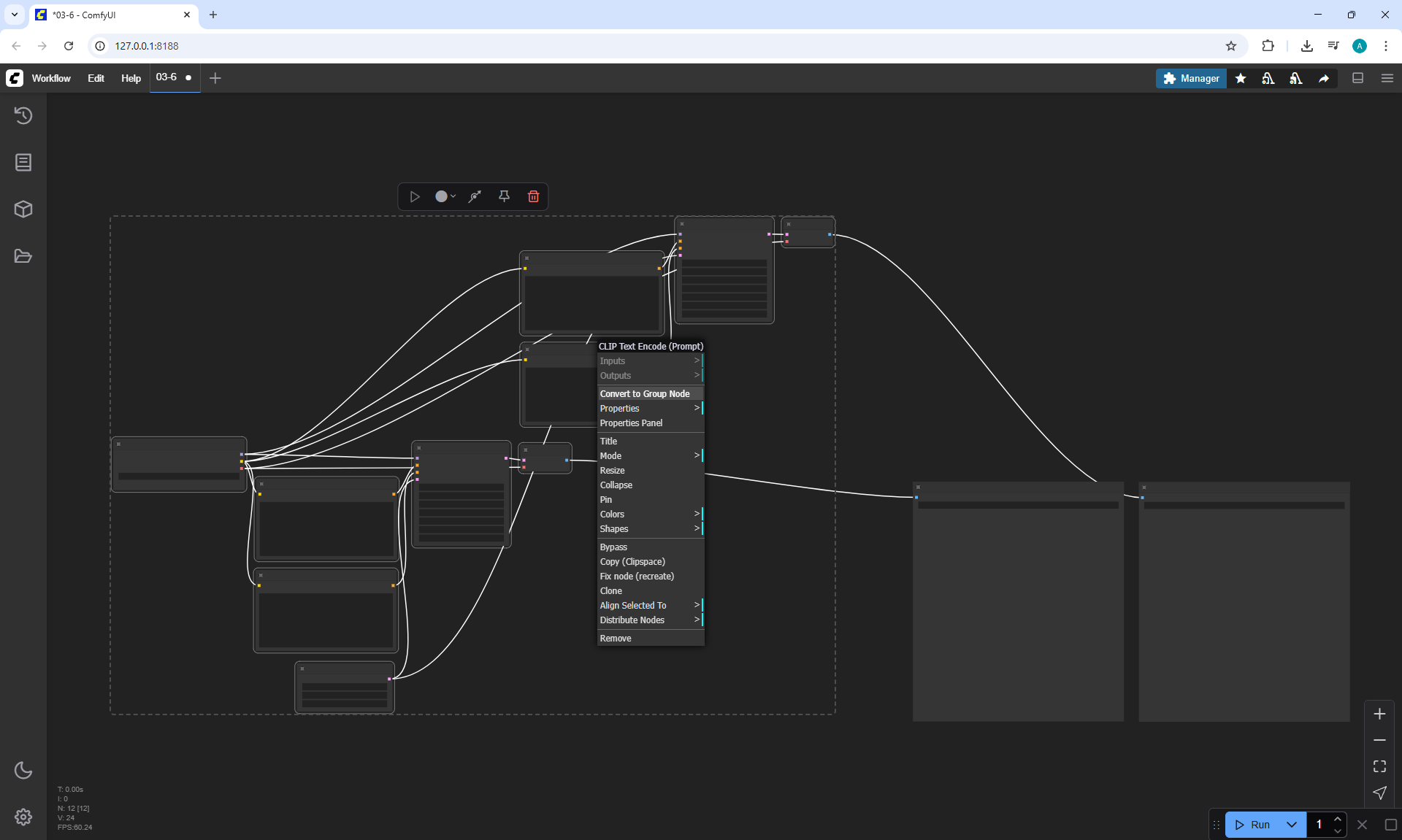The width and height of the screenshot is (1402, 840).
Task: Open Run button dropdown arrow
Action: [x=1291, y=825]
